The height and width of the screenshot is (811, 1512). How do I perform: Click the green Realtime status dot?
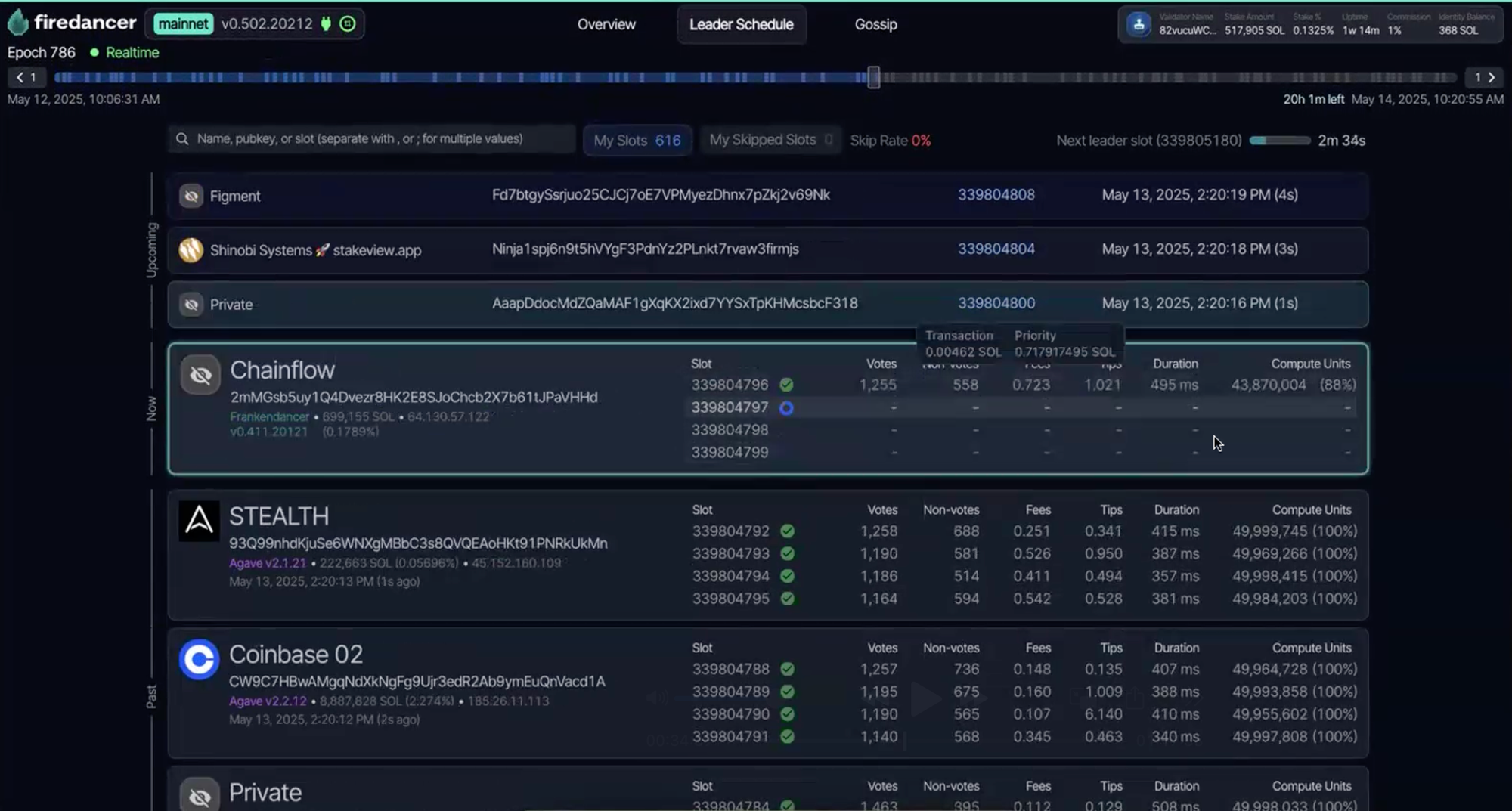tap(94, 52)
